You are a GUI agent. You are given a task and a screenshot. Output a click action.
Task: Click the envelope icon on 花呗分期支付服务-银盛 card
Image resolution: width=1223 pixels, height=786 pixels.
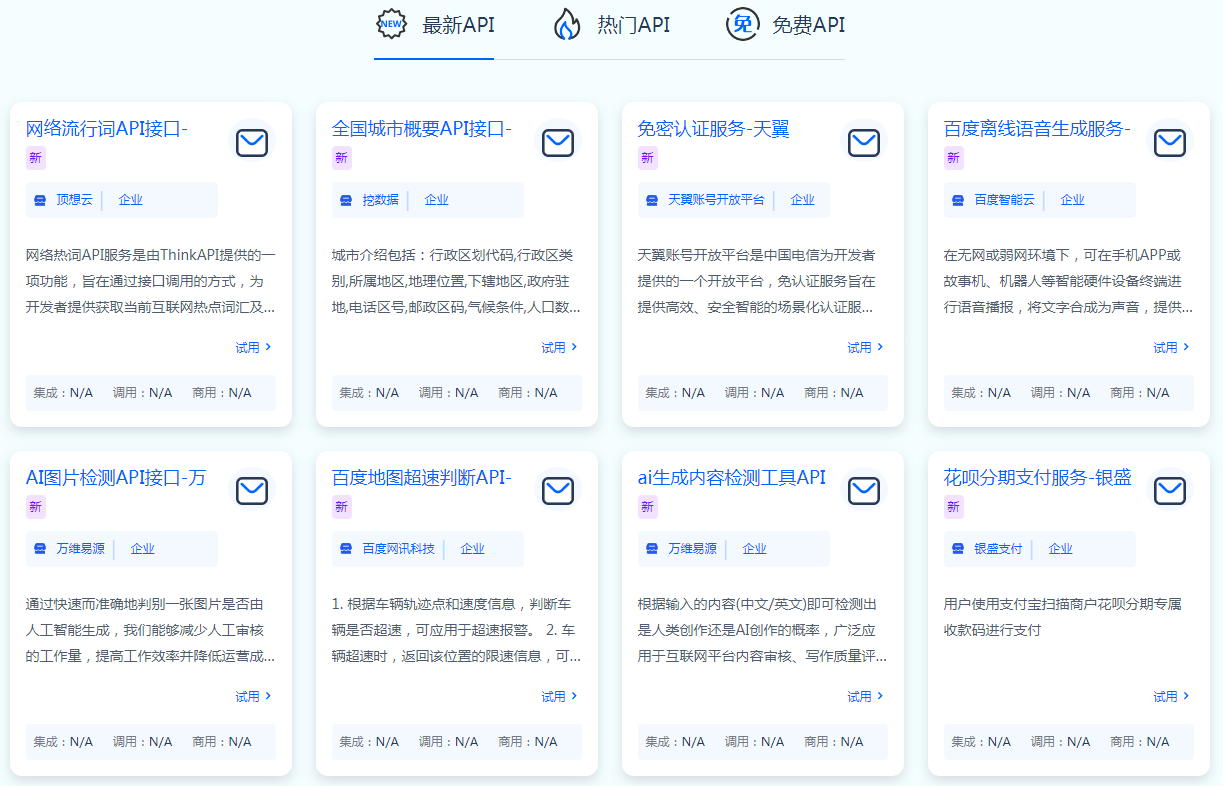1169,491
